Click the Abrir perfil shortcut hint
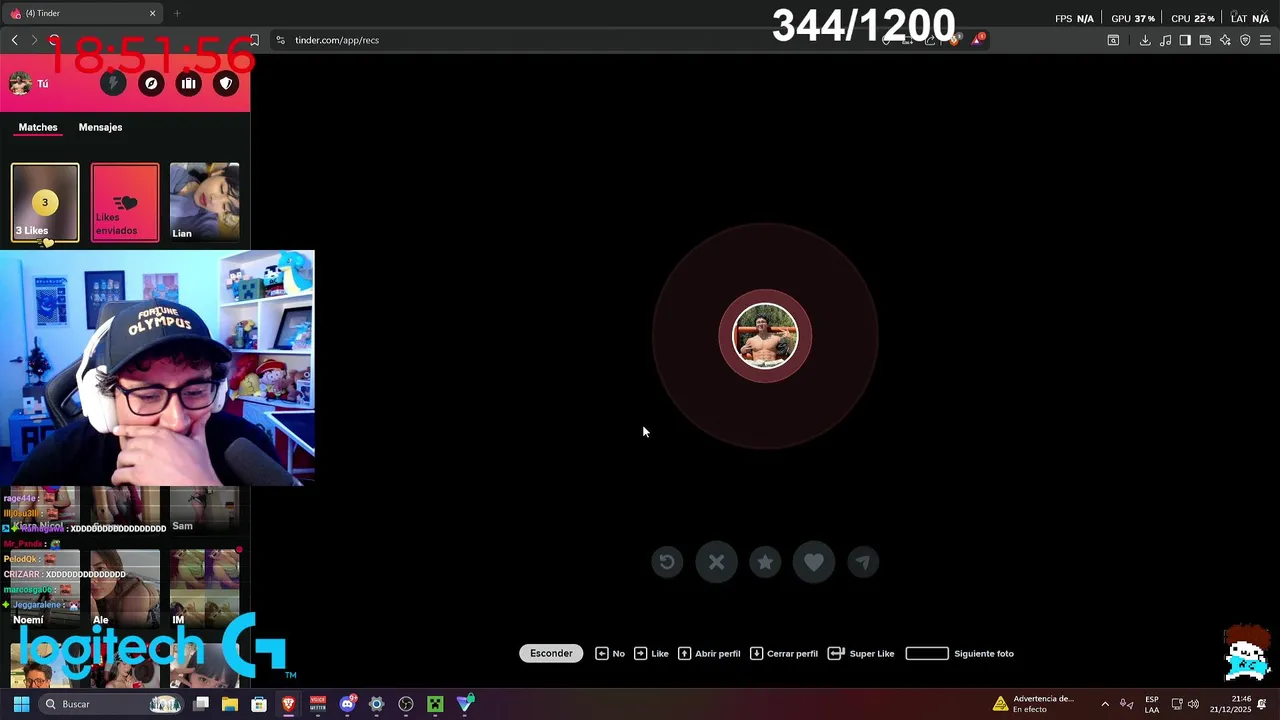Viewport: 1280px width, 720px height. pos(709,653)
